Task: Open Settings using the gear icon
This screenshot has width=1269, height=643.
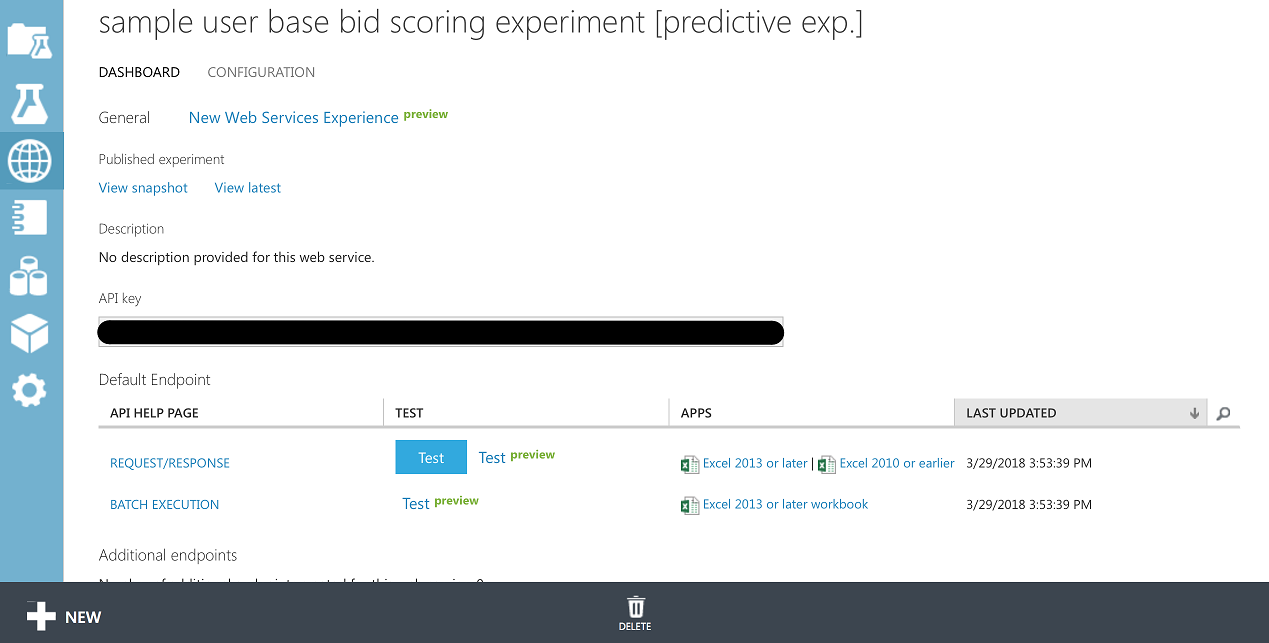Action: pos(31,390)
